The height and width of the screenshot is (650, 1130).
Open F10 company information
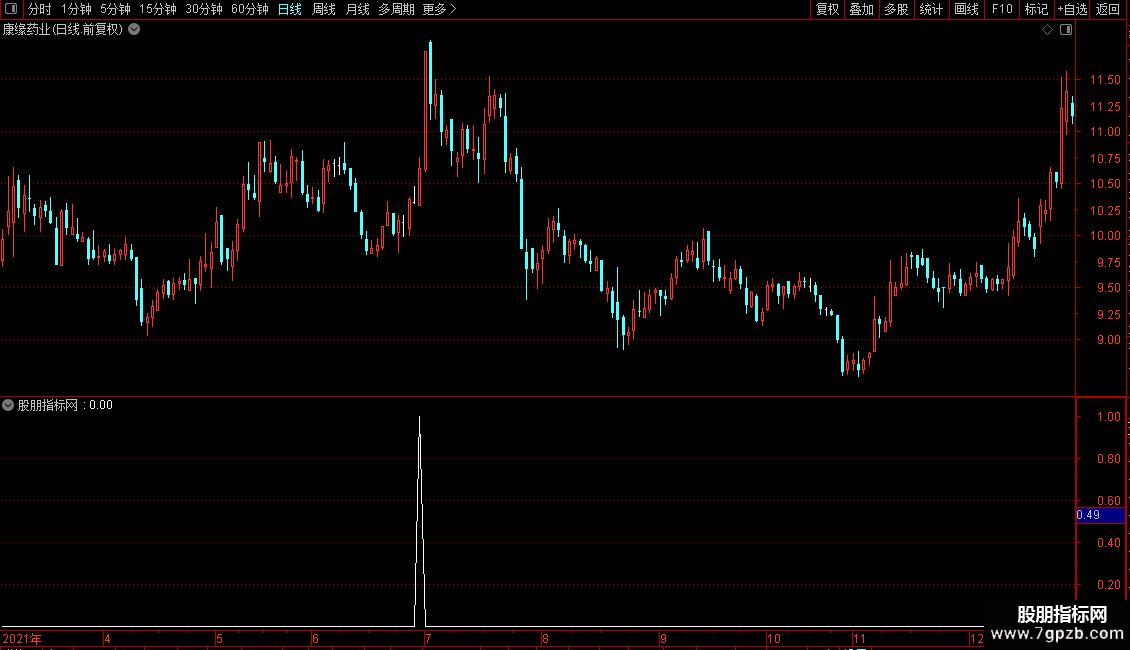point(1002,9)
